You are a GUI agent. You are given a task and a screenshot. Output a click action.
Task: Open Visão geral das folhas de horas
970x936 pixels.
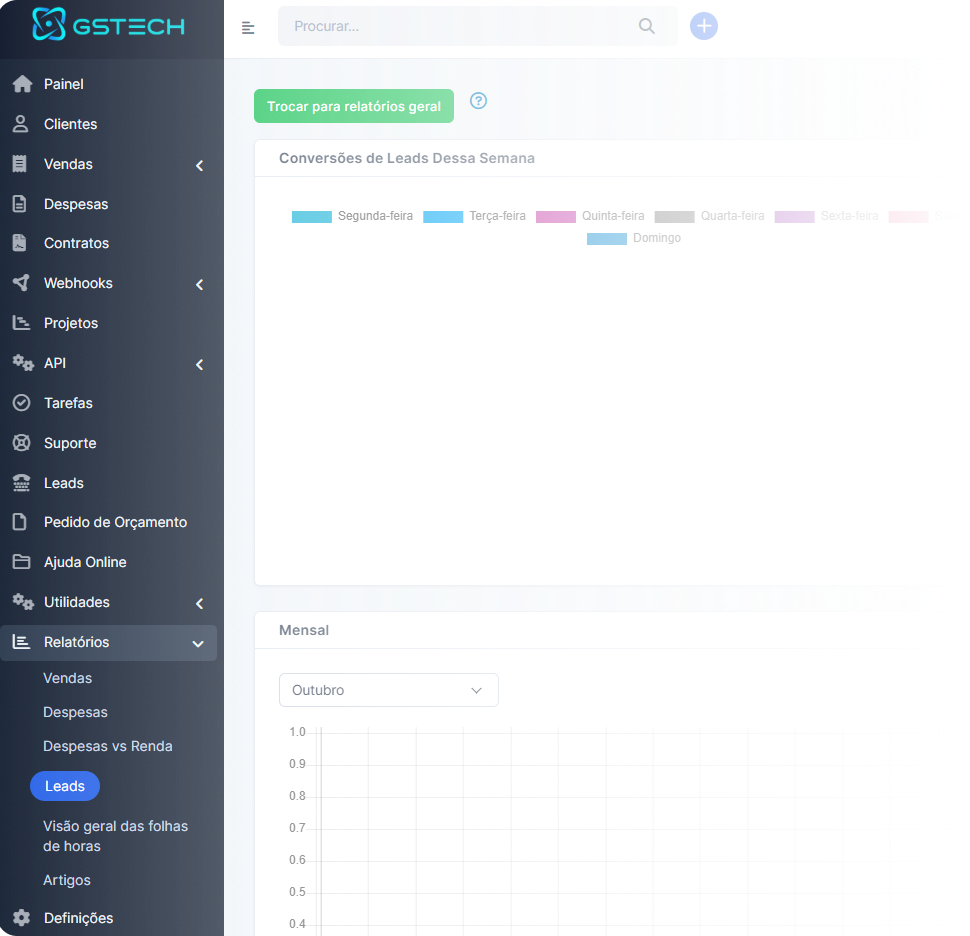coord(115,836)
